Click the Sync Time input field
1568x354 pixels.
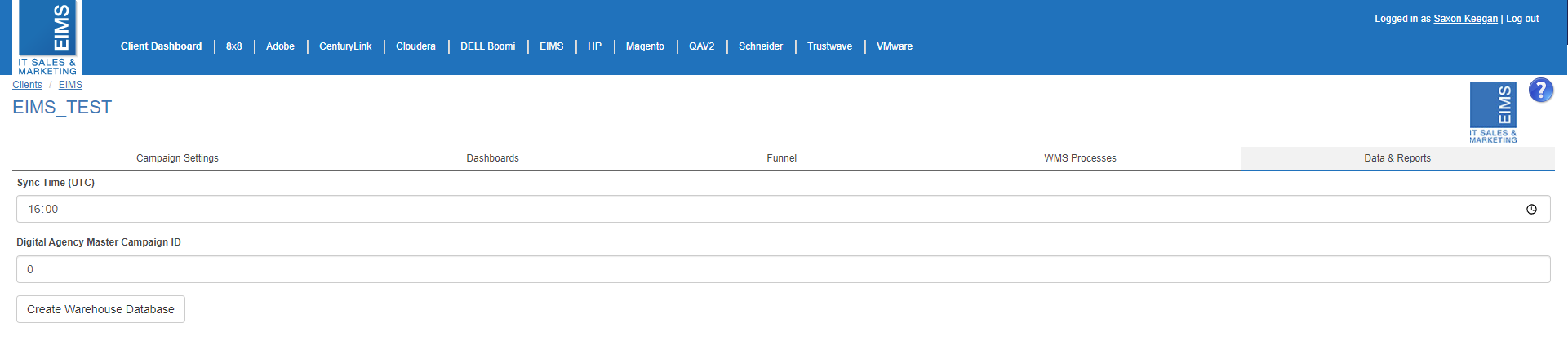click(783, 209)
